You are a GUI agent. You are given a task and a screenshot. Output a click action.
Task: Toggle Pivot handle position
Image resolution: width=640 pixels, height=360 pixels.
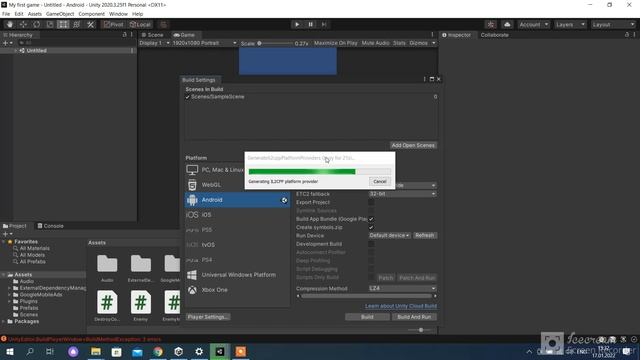[x=113, y=24]
